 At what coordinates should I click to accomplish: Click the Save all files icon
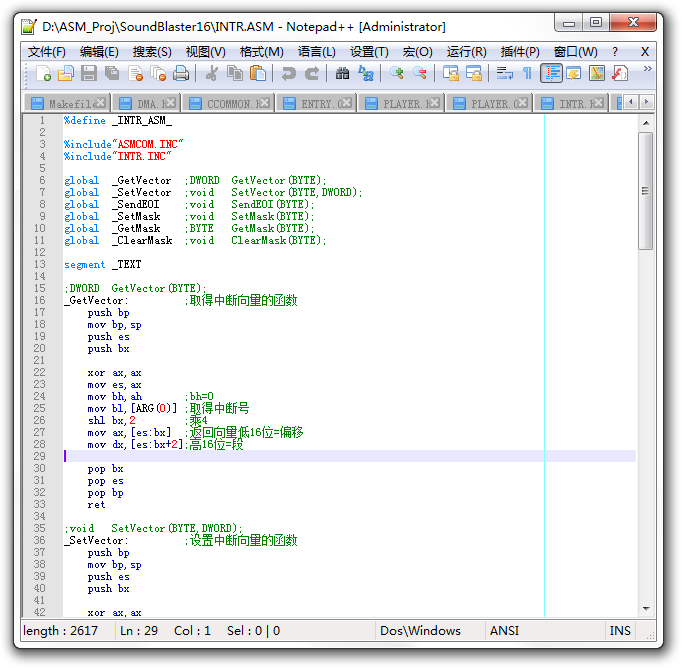pyautogui.click(x=112, y=73)
